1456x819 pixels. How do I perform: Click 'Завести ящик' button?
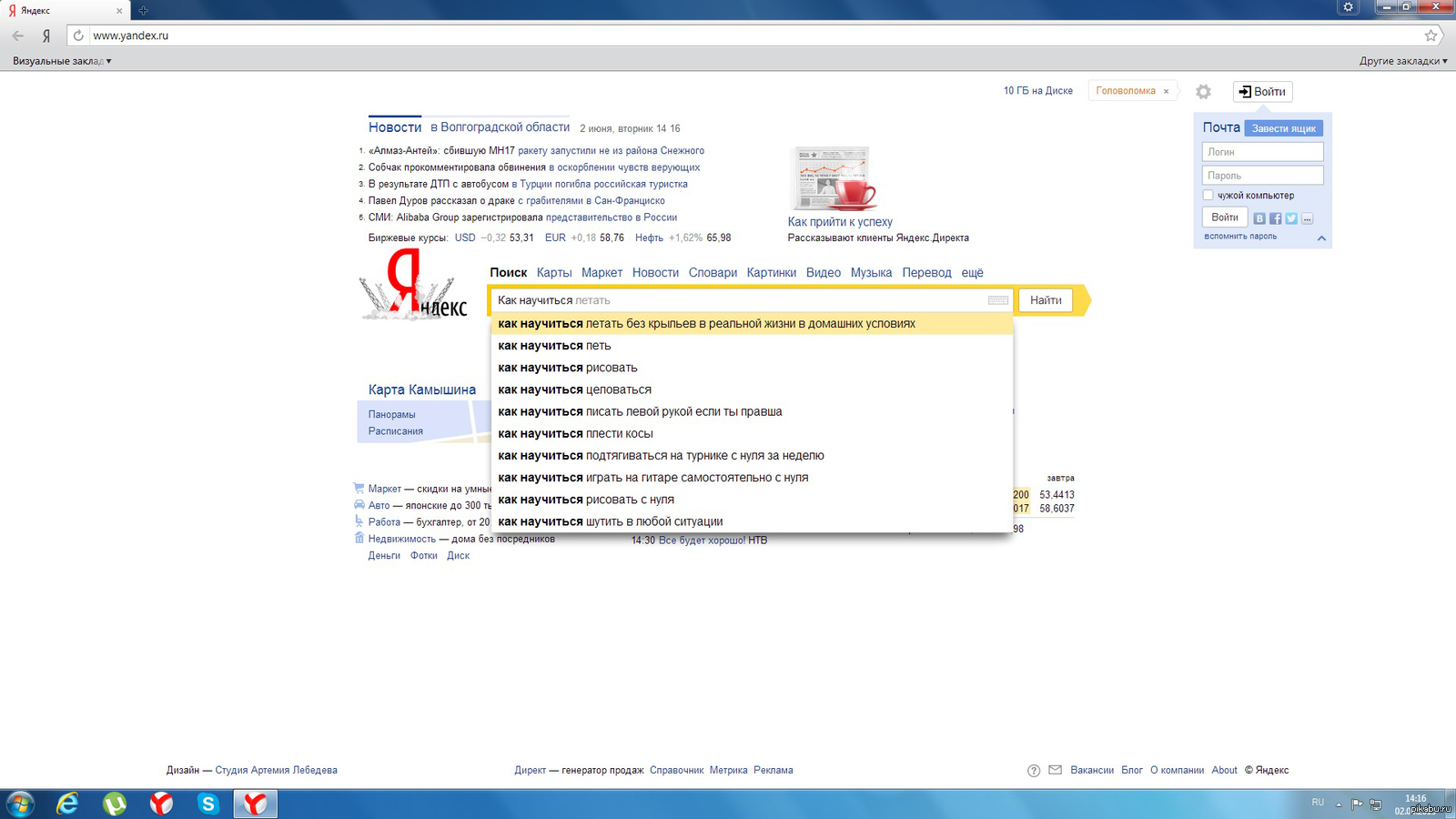(x=1283, y=128)
